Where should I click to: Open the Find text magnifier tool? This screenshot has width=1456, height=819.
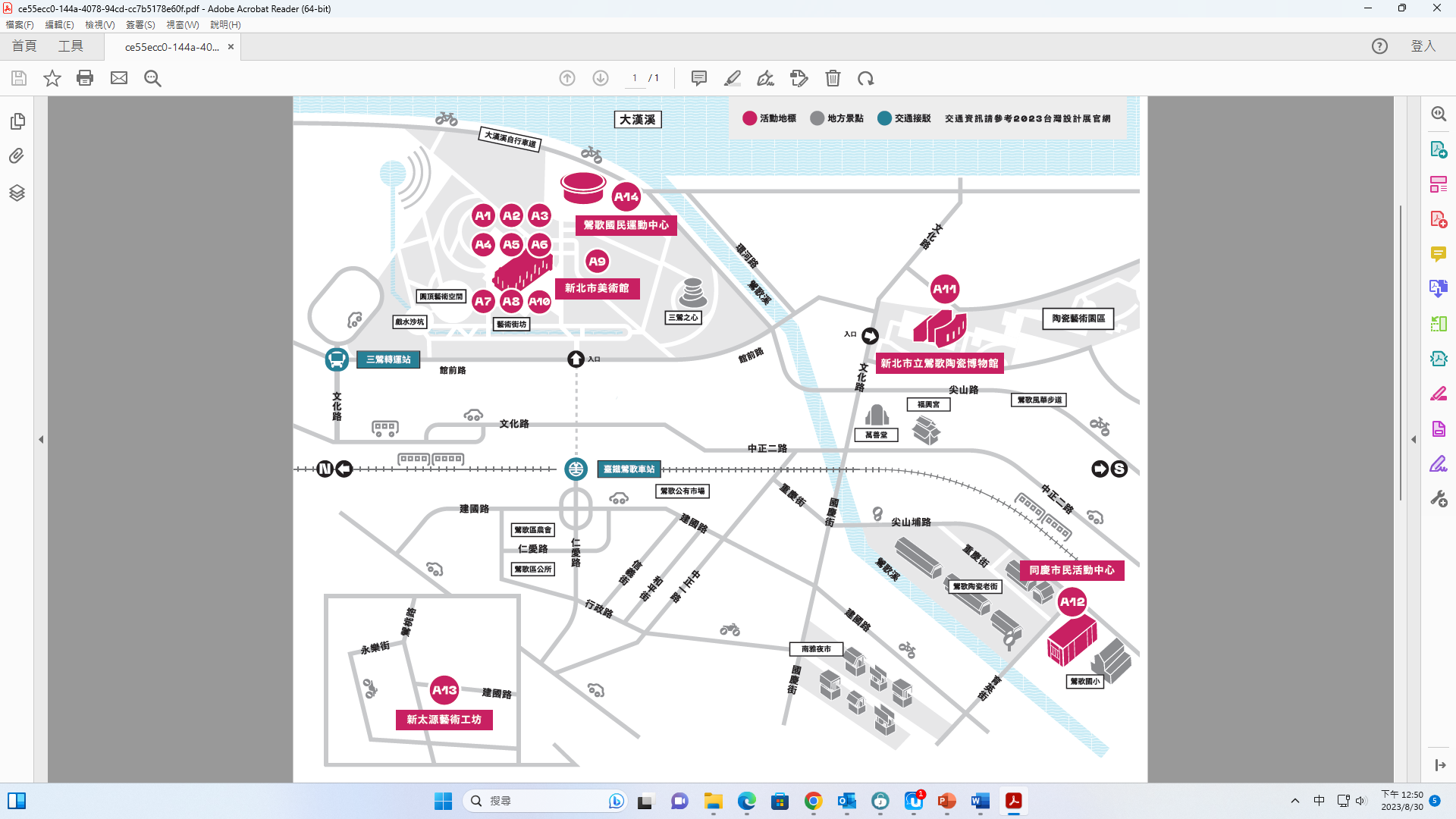(x=152, y=78)
